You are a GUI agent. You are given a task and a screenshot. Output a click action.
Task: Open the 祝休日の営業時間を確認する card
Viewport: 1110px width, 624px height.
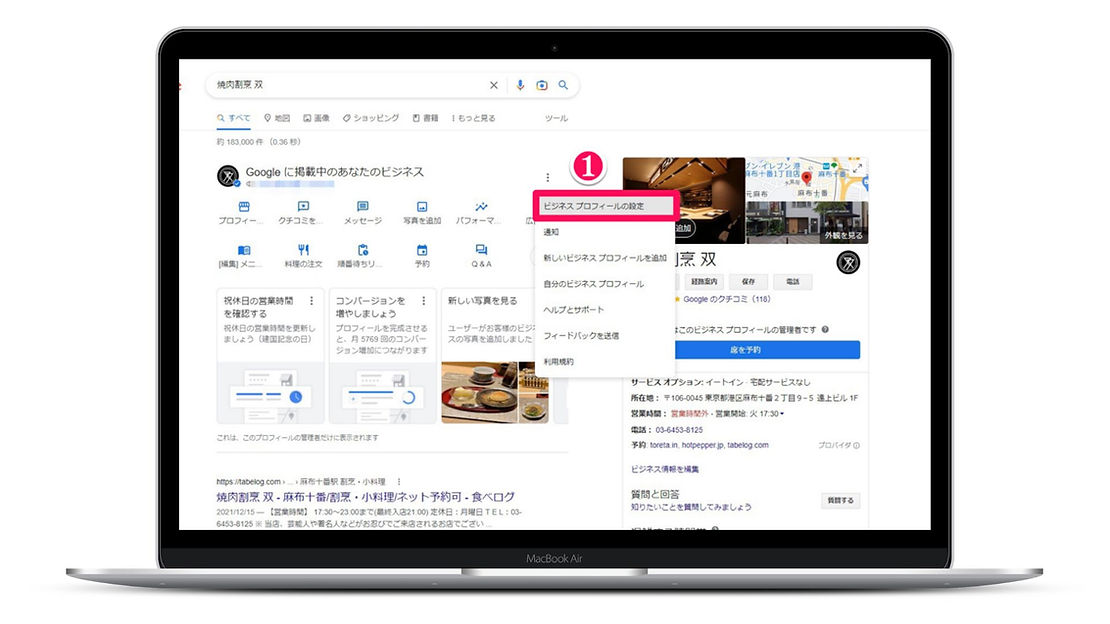click(x=270, y=356)
